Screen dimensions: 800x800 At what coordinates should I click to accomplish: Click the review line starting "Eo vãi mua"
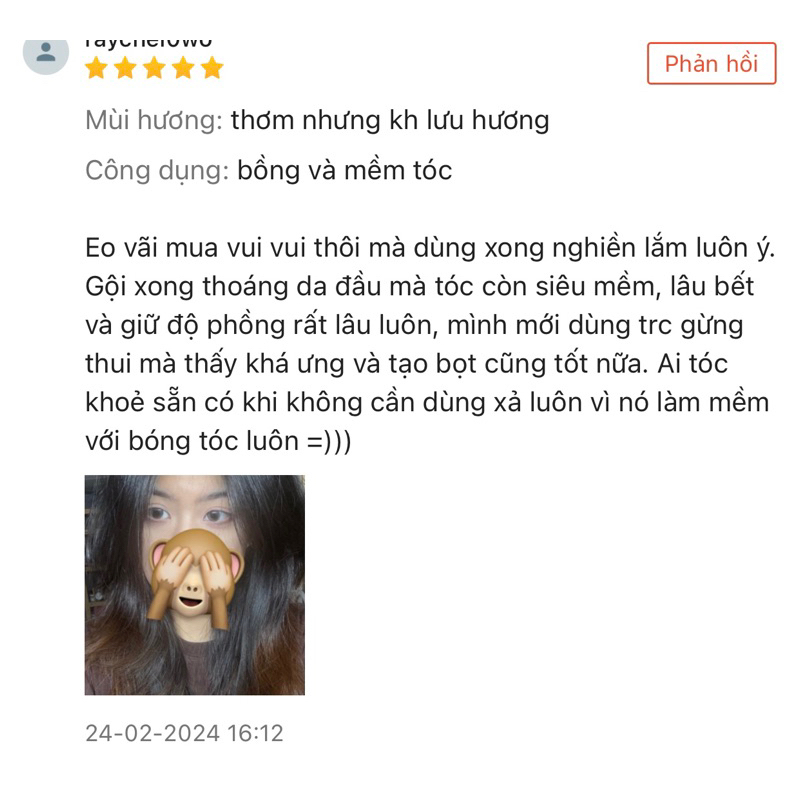(430, 248)
